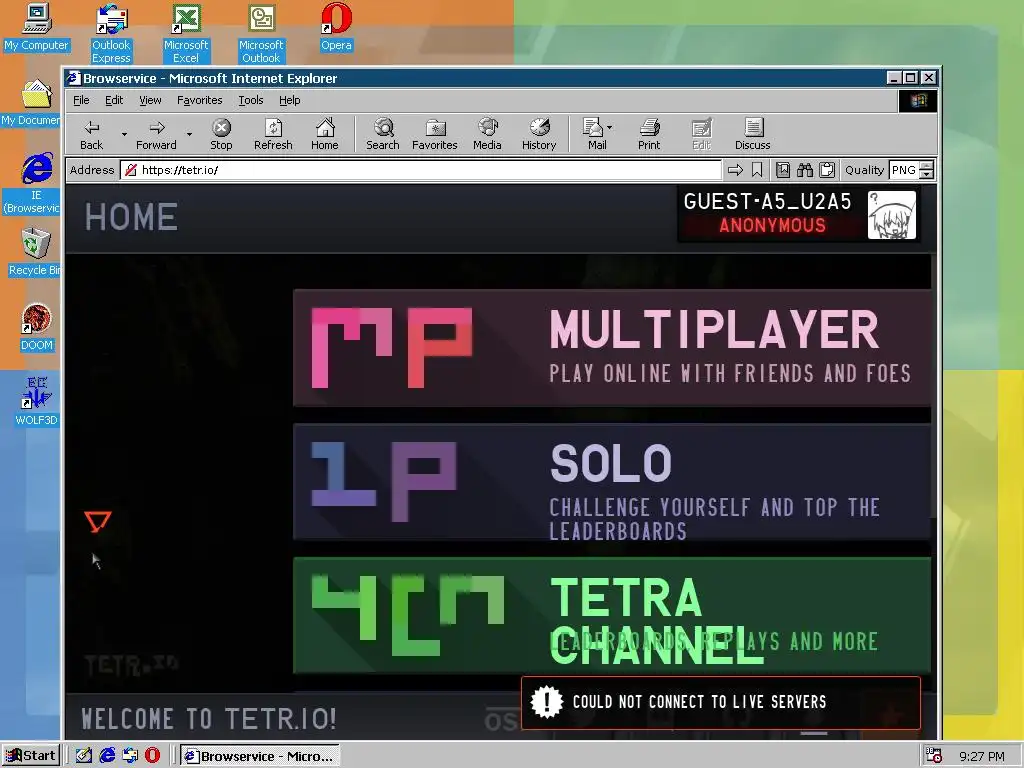The width and height of the screenshot is (1024, 768).
Task: Open the Media toolbar button
Action: pyautogui.click(x=487, y=135)
